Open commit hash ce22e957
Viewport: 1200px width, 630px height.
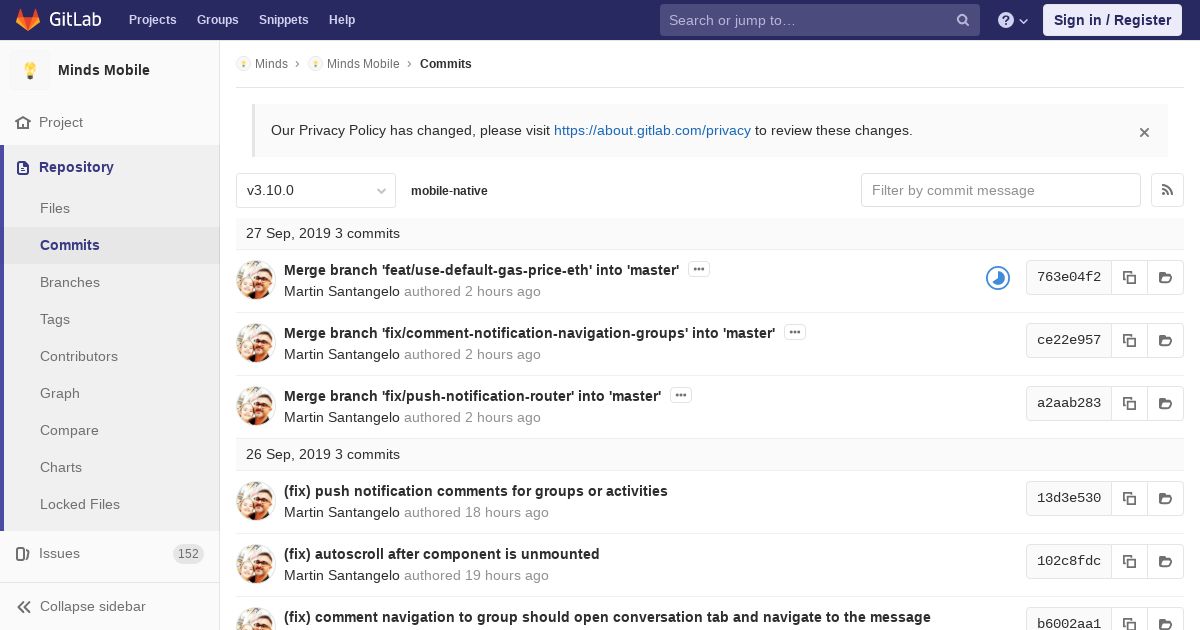1069,340
